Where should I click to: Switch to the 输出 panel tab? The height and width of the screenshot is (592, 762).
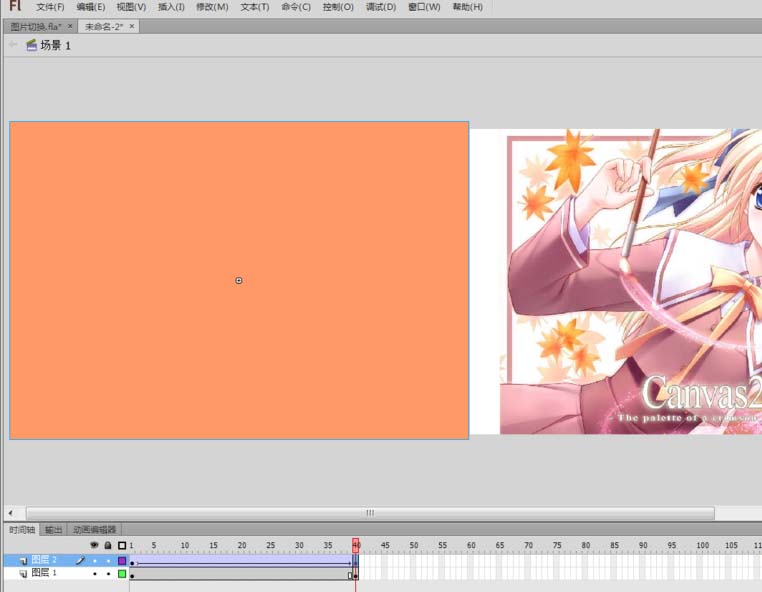click(x=53, y=529)
